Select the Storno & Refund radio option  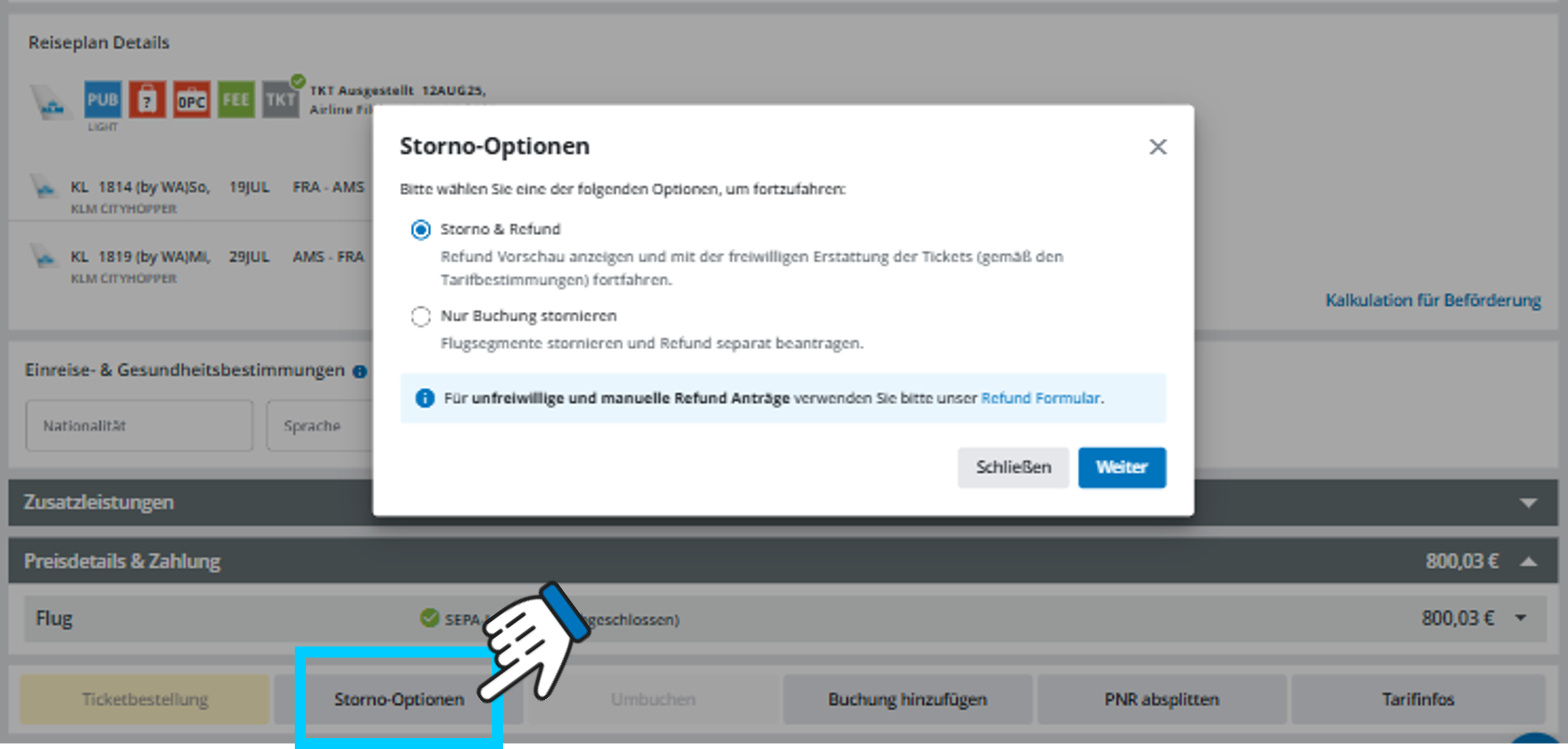(x=421, y=230)
